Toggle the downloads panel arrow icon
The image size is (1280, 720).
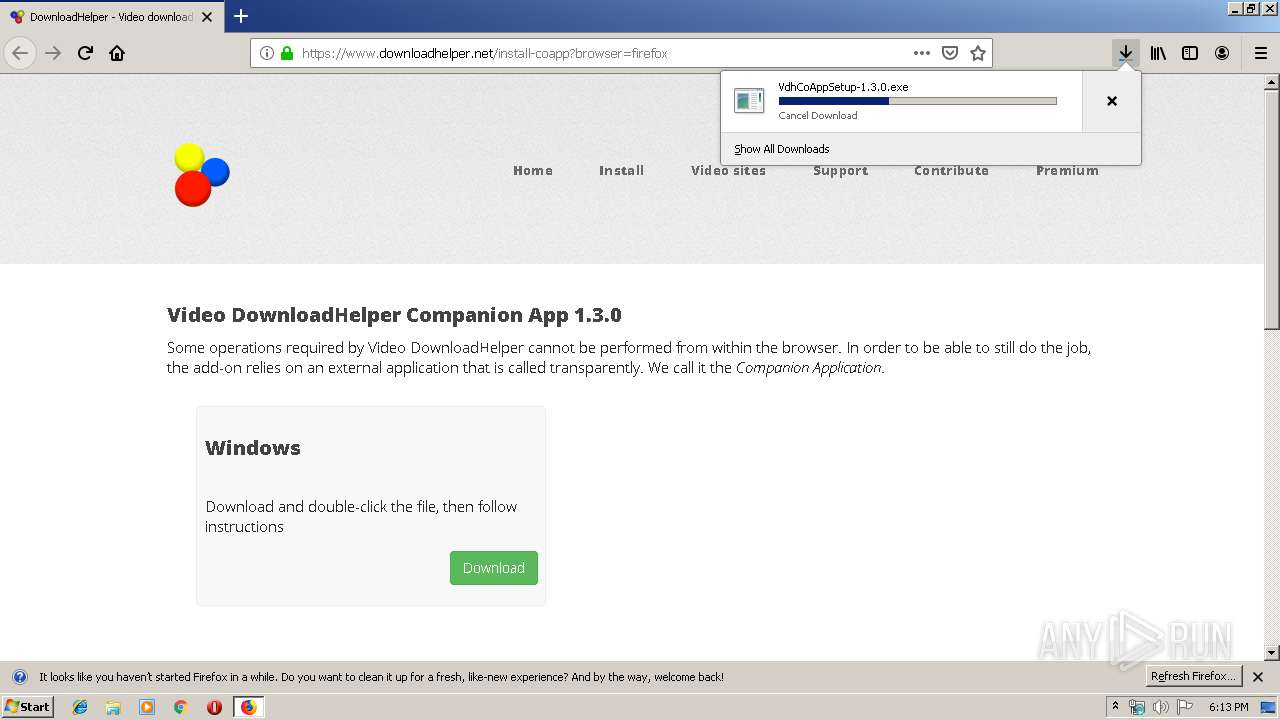coord(1126,53)
